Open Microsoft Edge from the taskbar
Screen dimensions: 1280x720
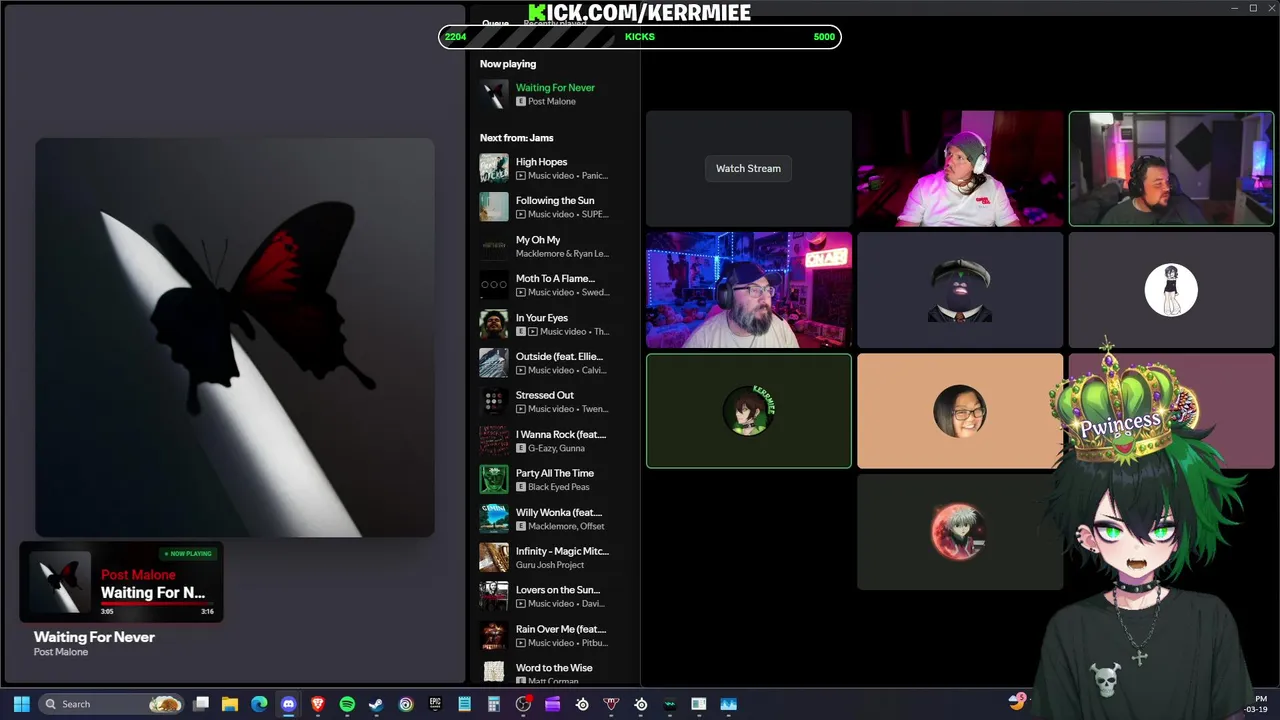259,704
